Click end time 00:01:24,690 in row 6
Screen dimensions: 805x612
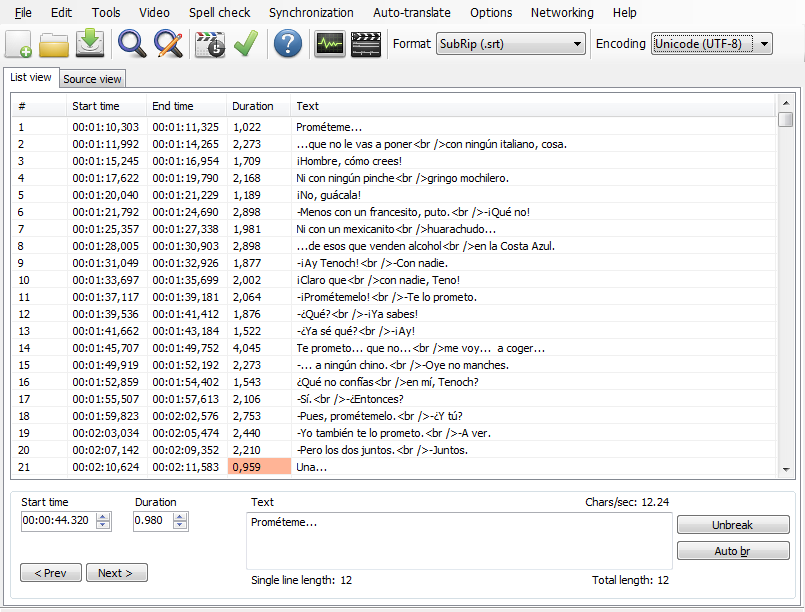[186, 212]
